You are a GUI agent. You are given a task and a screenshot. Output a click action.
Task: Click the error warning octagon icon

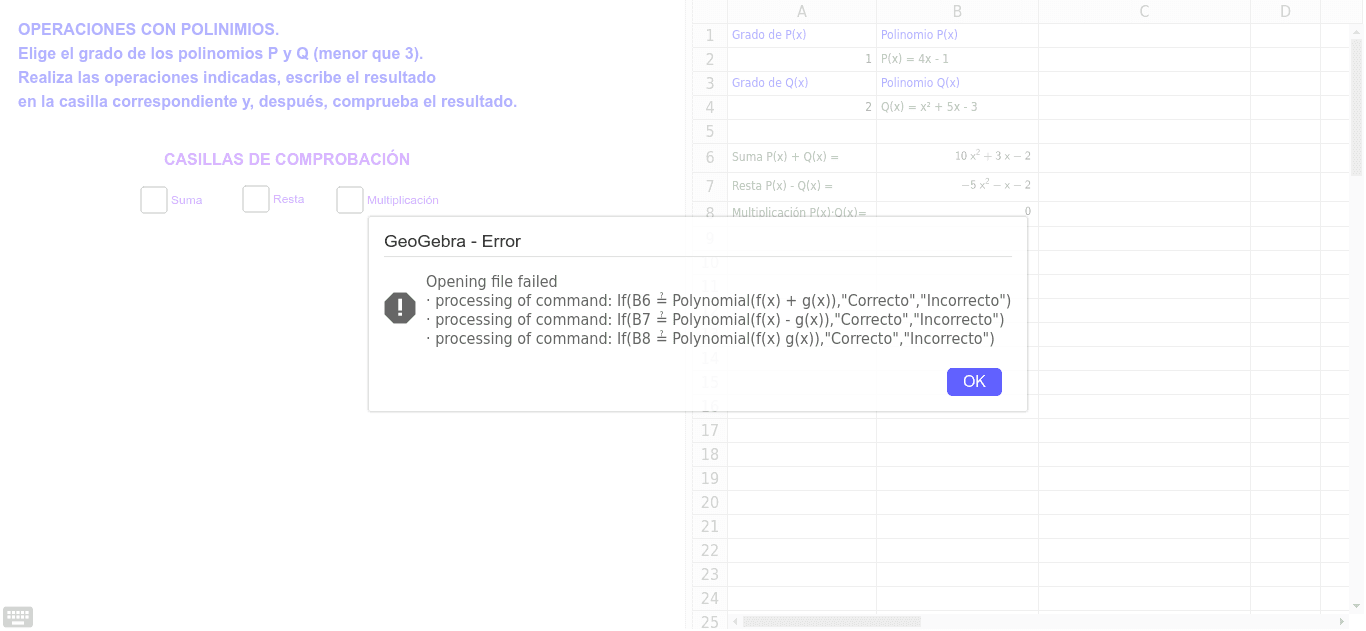click(400, 308)
